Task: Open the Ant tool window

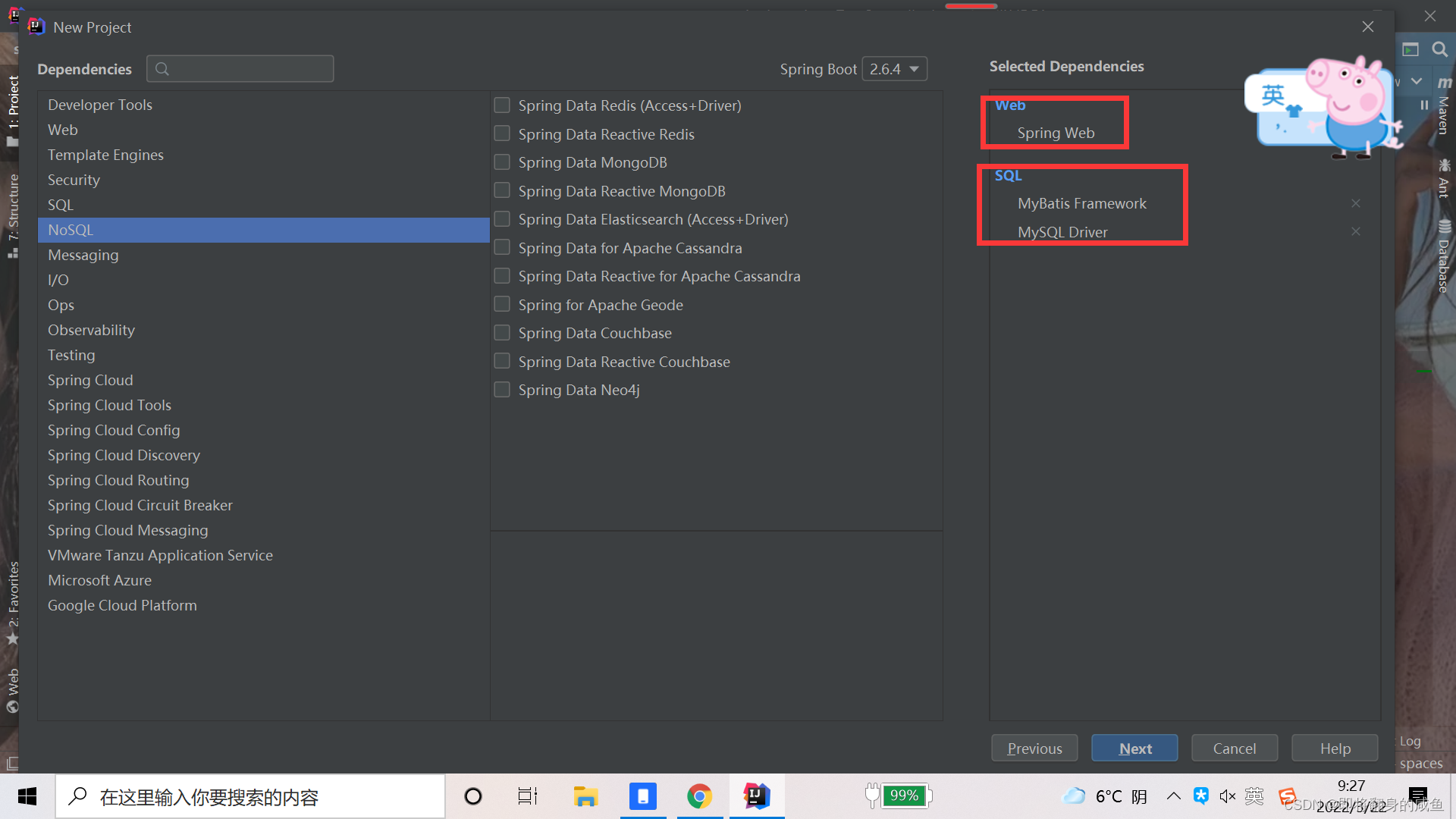Action: click(x=1443, y=178)
